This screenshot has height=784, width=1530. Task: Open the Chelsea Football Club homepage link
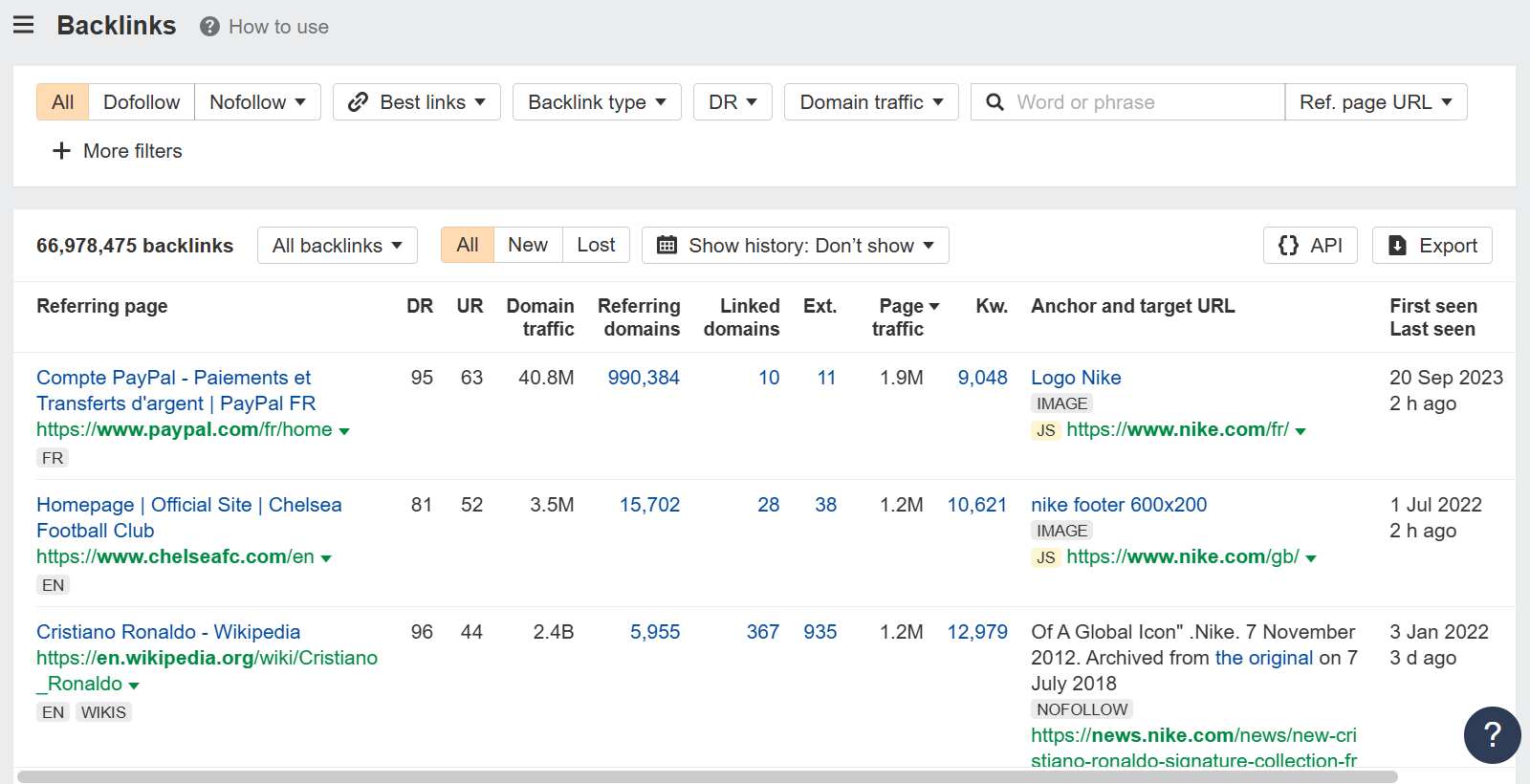(189, 517)
